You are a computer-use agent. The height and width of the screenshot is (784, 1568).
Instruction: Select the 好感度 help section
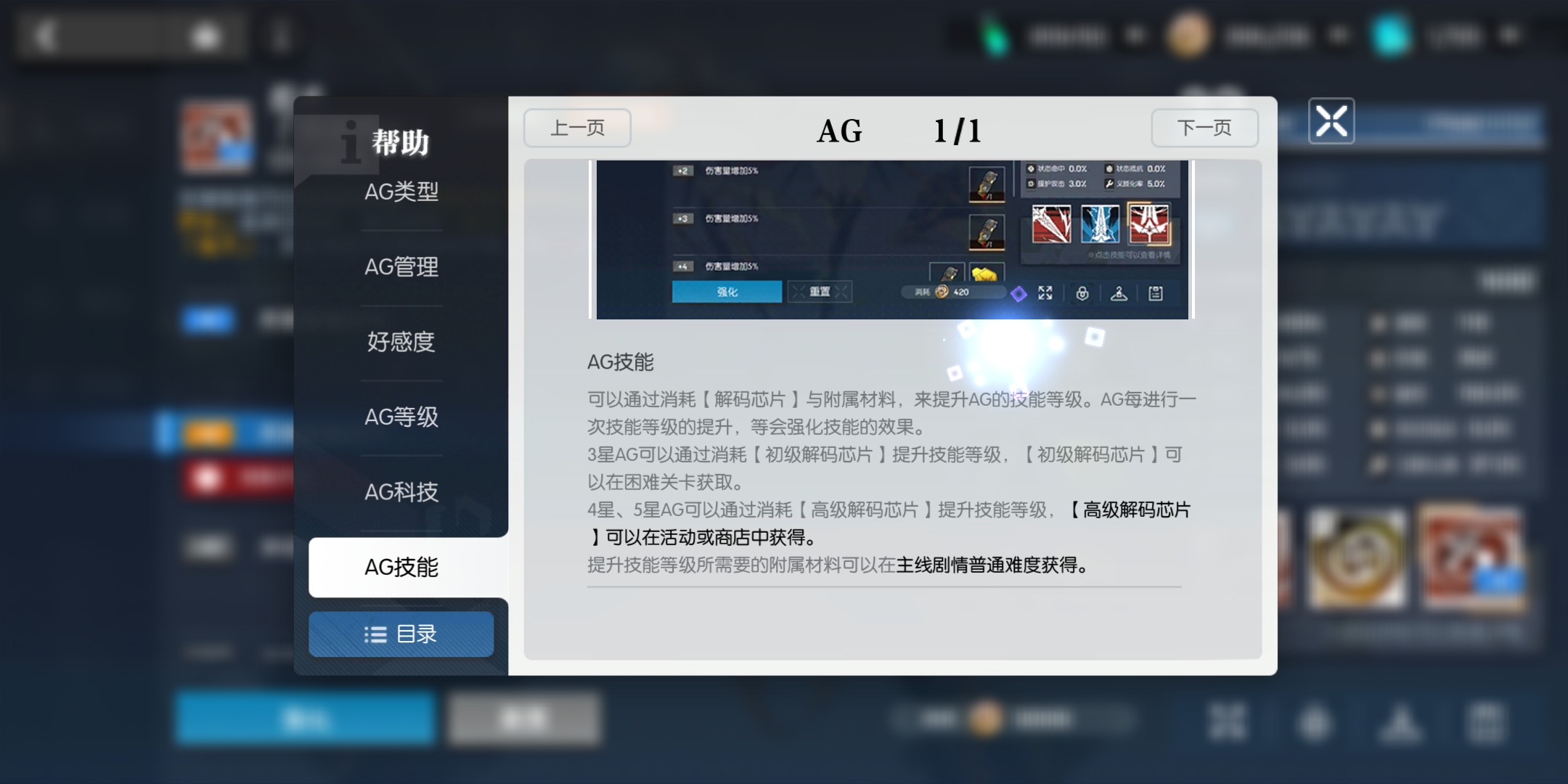tap(401, 342)
